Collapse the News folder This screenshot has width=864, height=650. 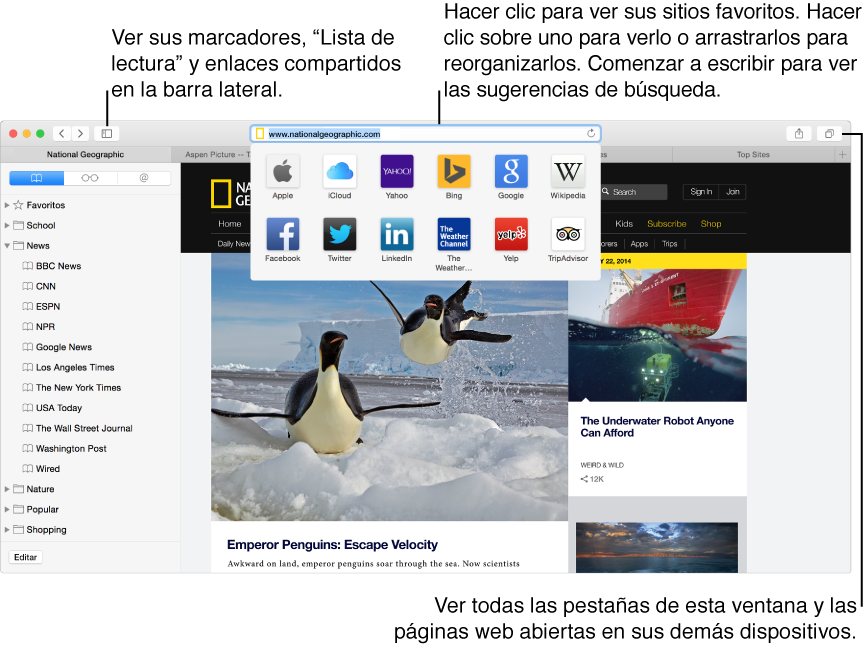[x=7, y=246]
